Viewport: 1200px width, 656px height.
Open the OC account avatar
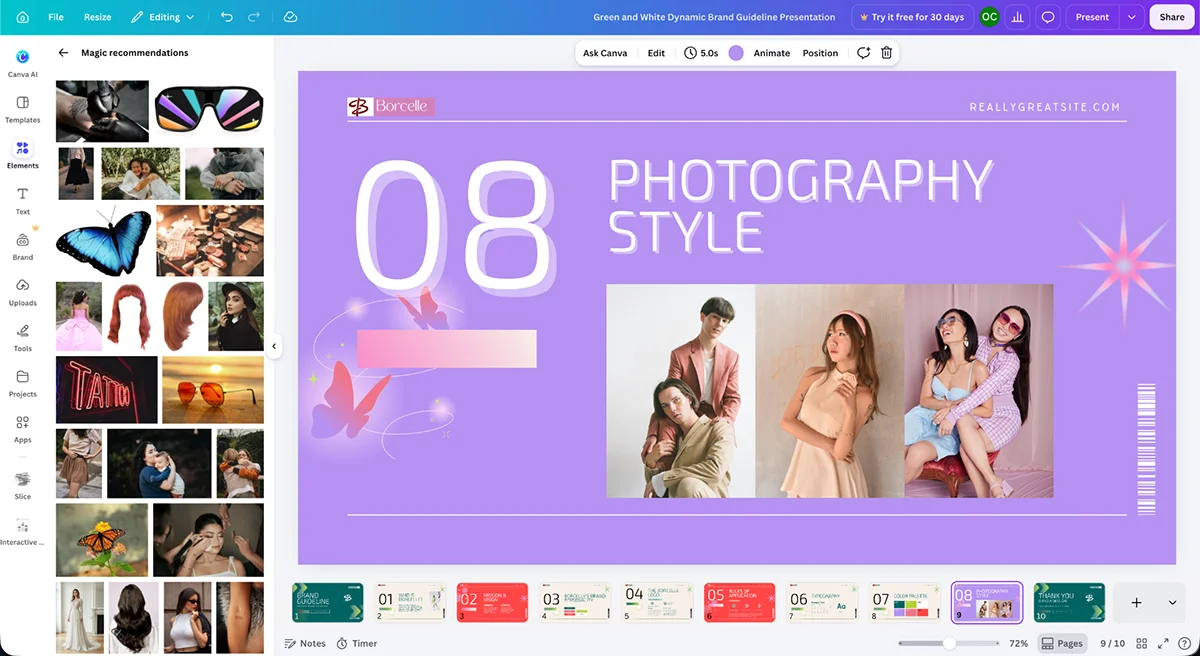pos(989,17)
